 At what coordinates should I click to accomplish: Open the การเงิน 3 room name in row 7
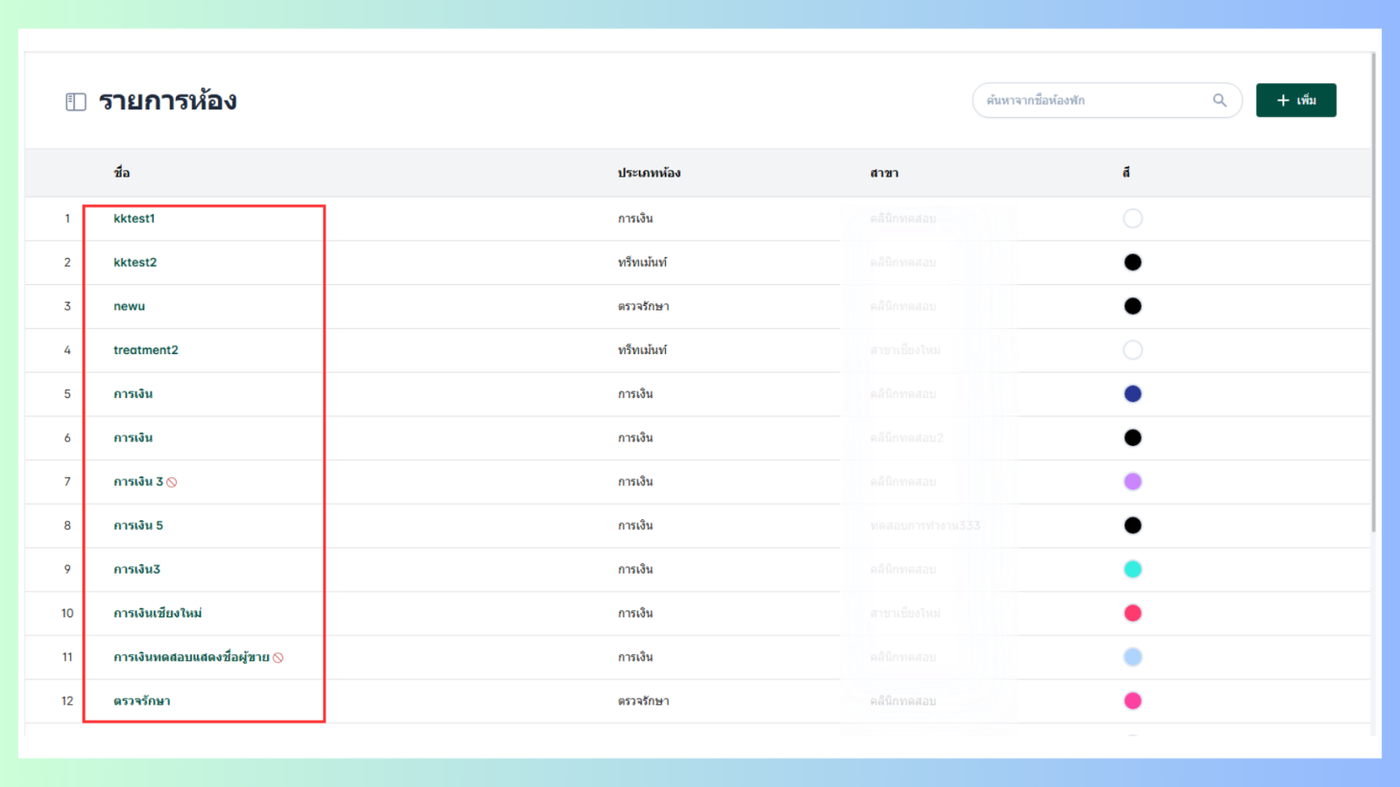[x=138, y=482]
